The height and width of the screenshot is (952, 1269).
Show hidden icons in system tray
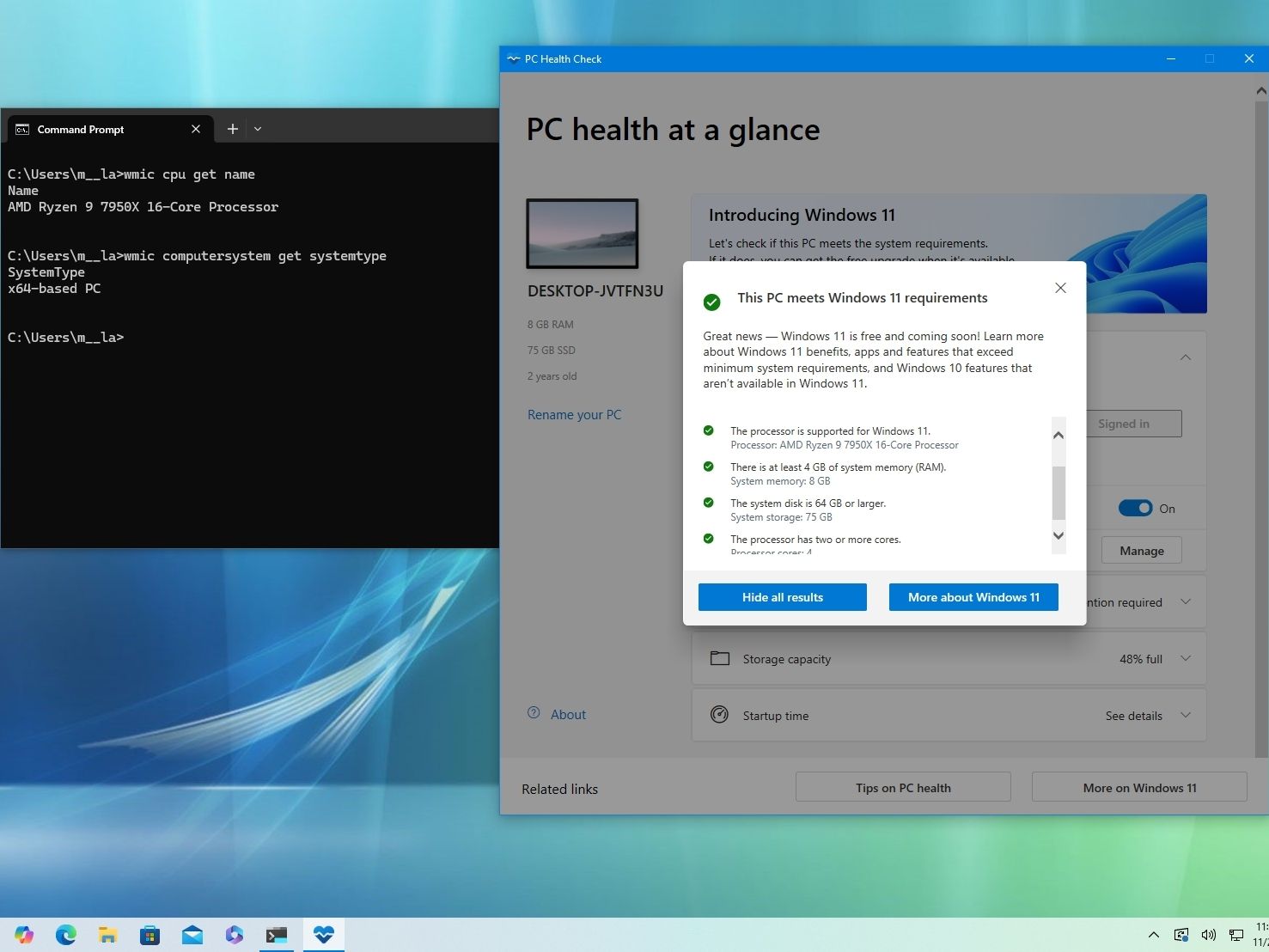[x=1153, y=935]
